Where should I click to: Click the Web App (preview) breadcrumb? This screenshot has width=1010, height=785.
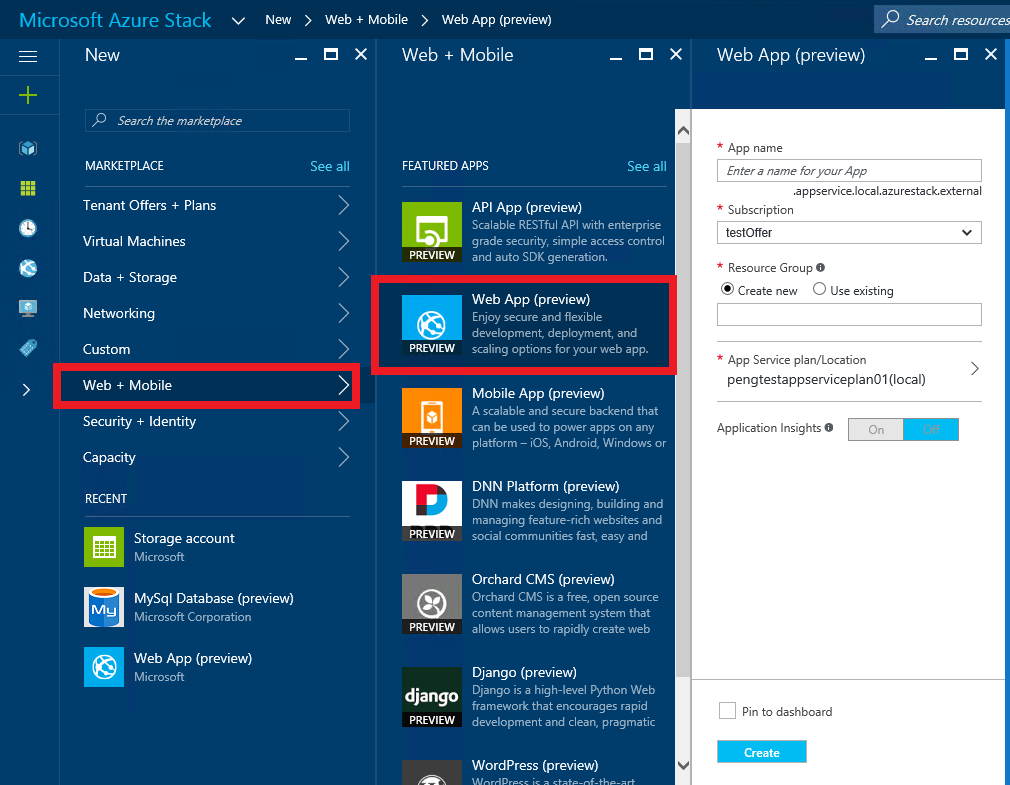tap(497, 20)
